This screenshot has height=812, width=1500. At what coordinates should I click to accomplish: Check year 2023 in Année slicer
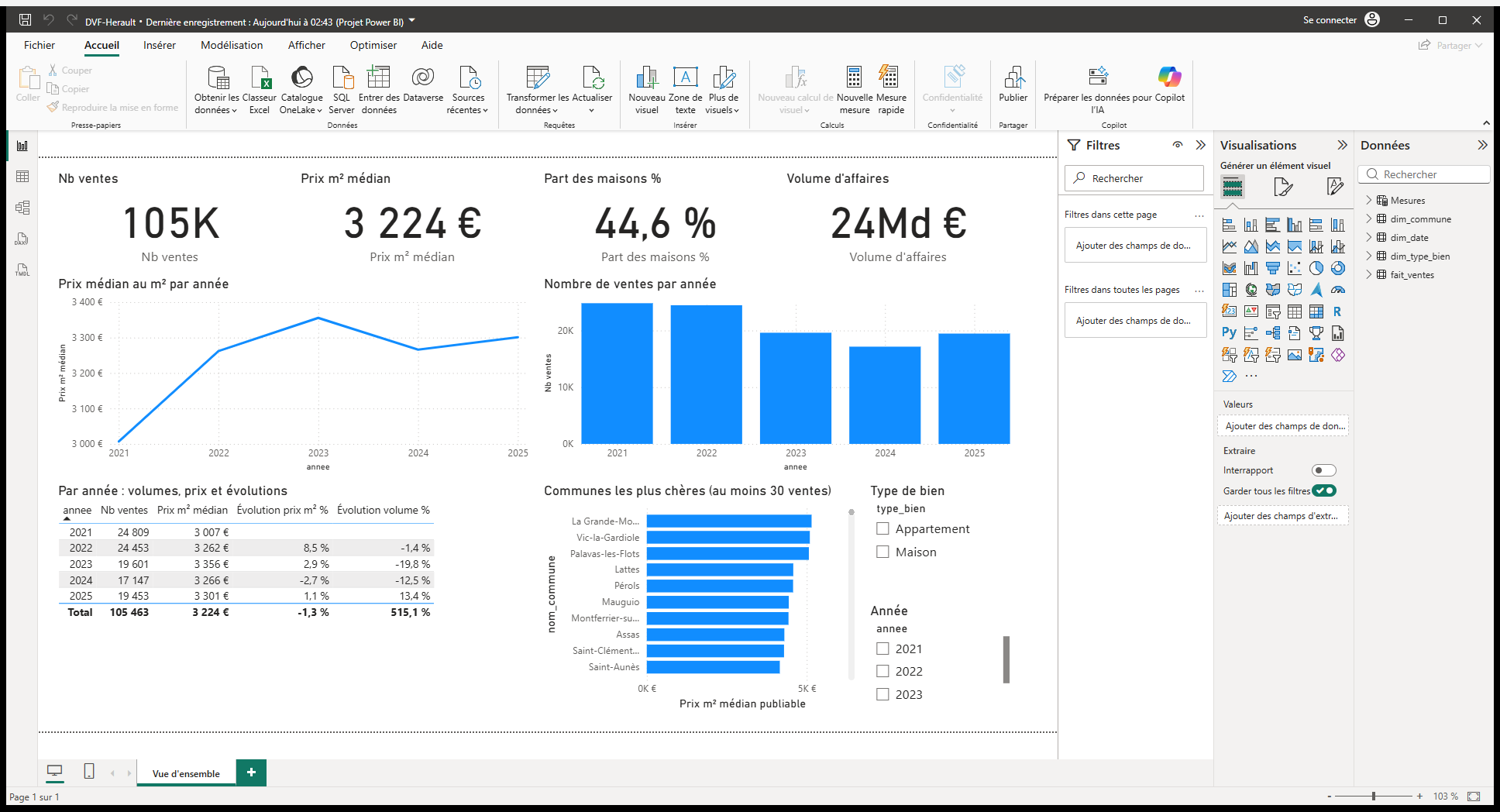(x=882, y=694)
